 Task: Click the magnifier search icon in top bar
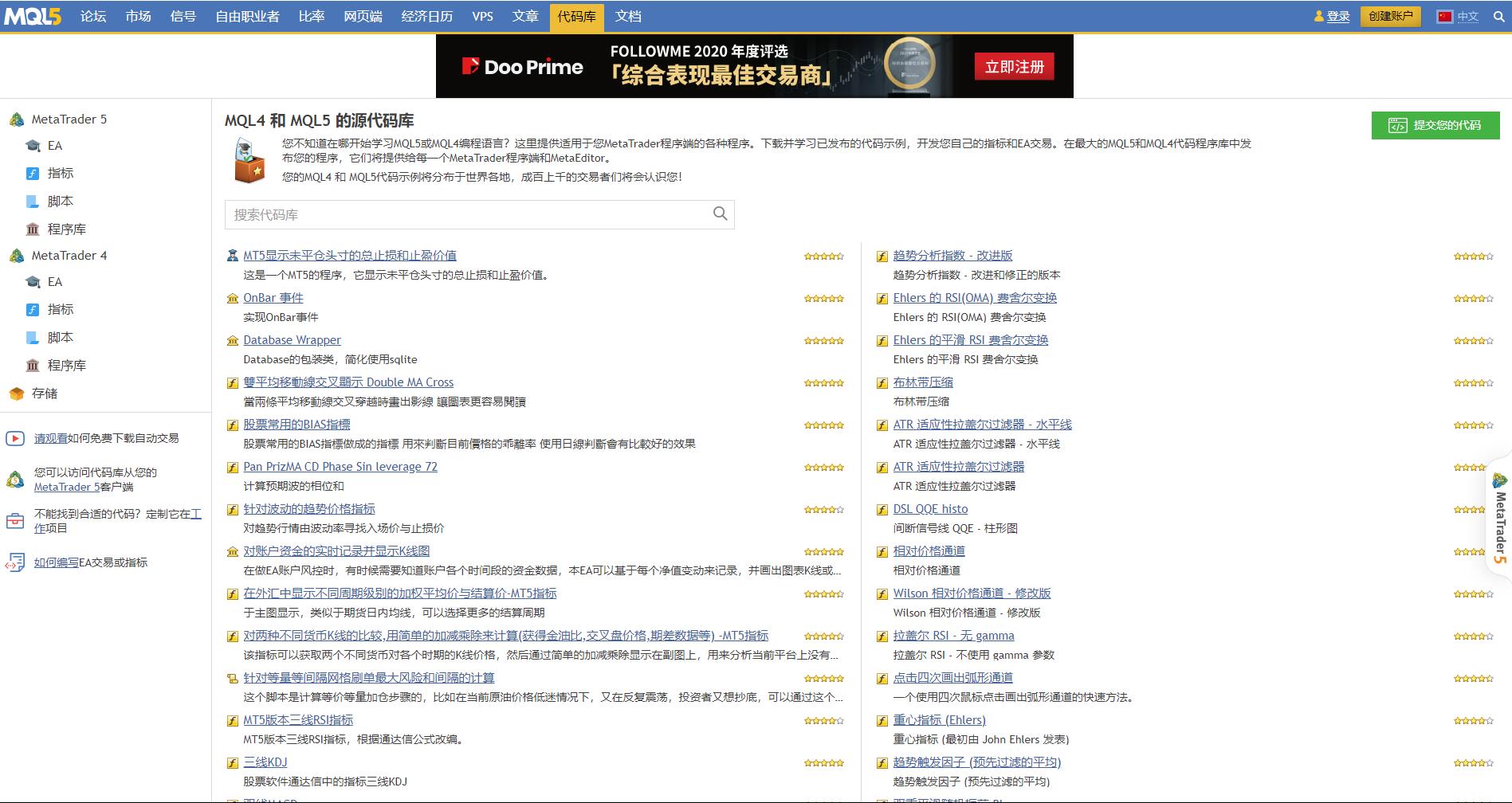tap(1498, 17)
